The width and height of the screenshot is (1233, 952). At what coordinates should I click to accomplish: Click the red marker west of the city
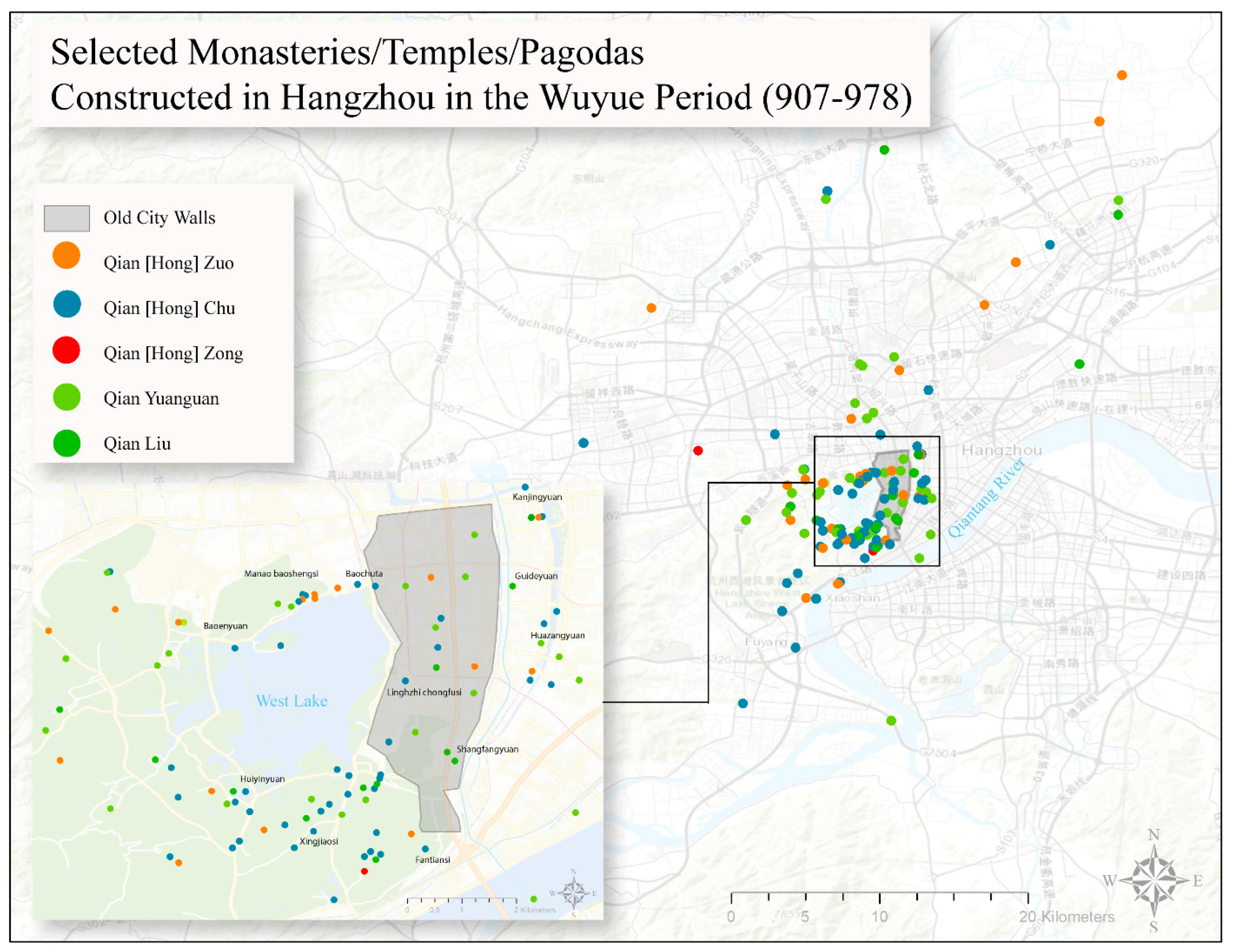(698, 451)
